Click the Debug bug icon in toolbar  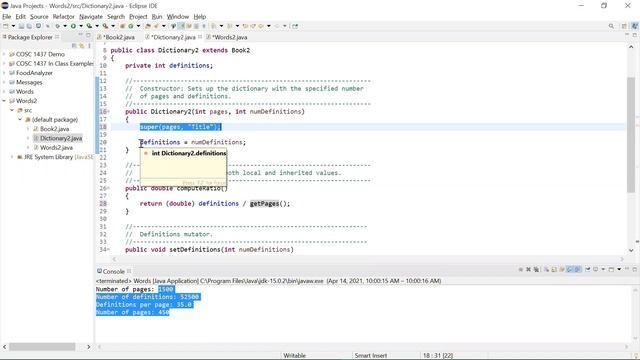click(x=58, y=26)
